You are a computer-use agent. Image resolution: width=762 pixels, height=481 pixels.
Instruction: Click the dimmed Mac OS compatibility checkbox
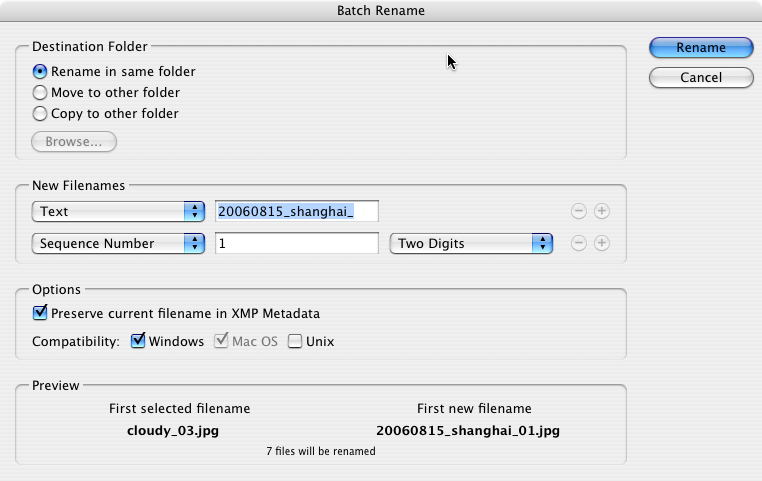tap(221, 341)
